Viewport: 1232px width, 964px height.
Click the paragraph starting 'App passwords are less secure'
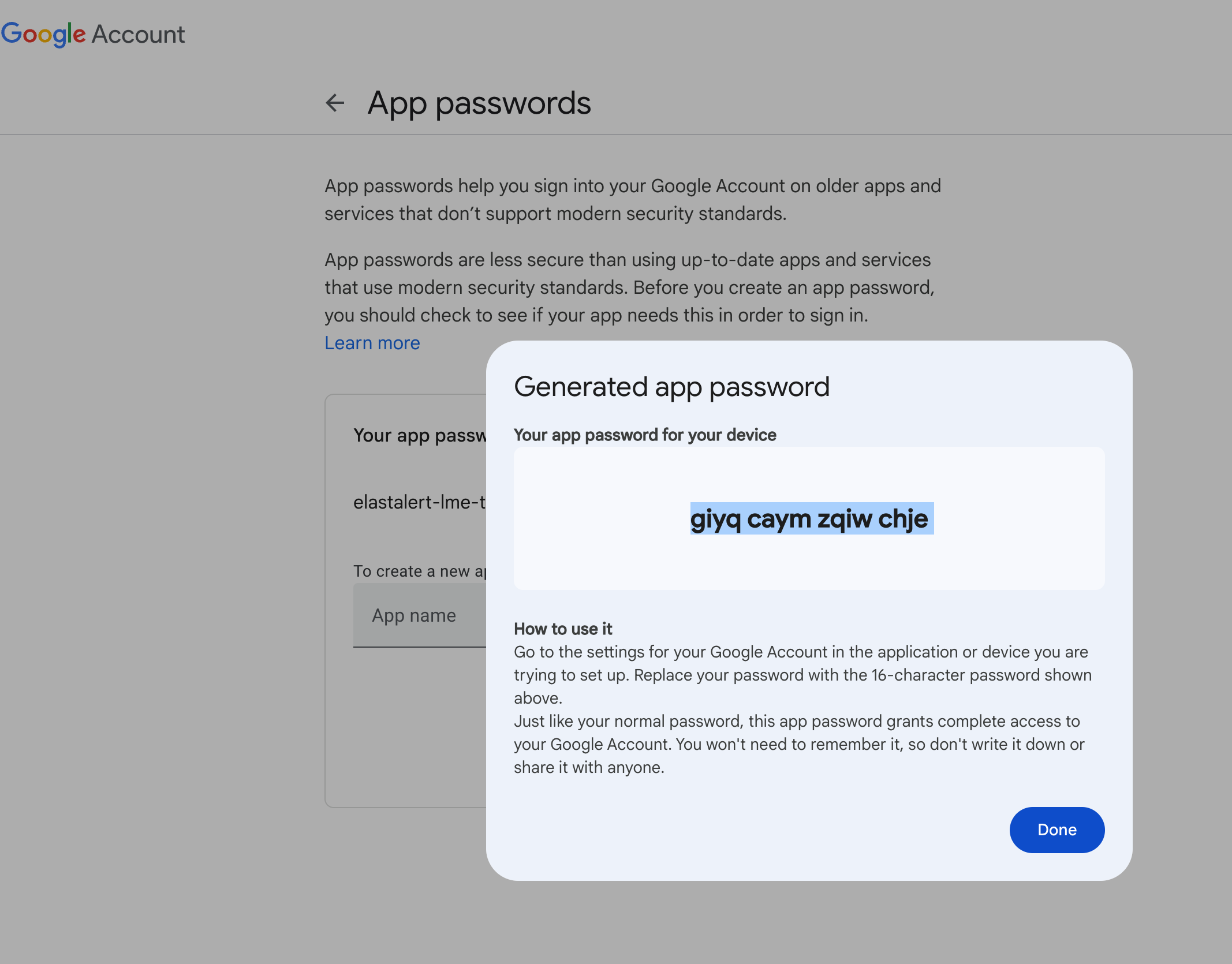click(x=629, y=287)
